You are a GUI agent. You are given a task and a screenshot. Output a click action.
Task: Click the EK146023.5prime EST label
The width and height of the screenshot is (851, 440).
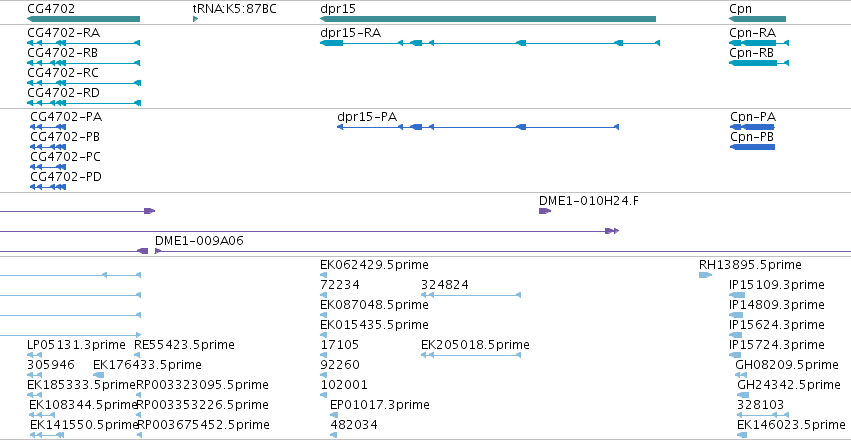coord(791,425)
